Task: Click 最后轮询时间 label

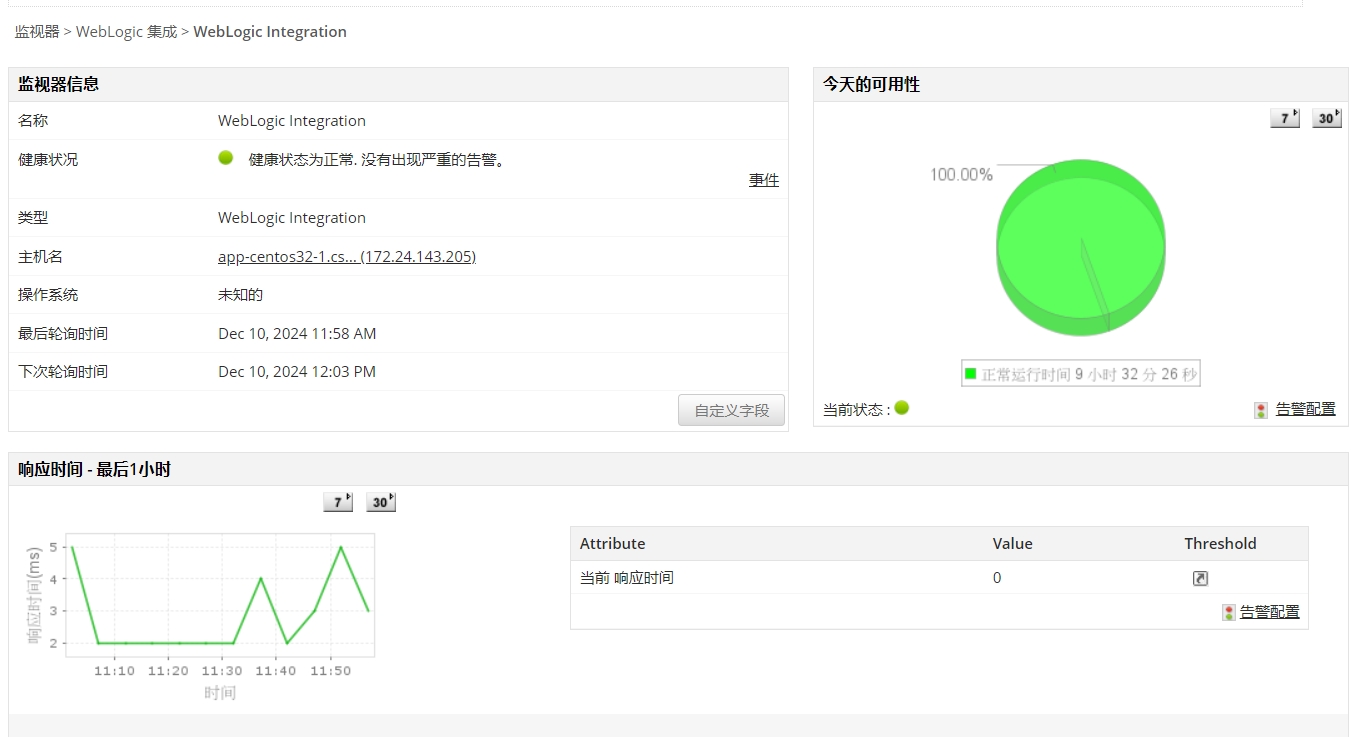Action: click(x=63, y=334)
